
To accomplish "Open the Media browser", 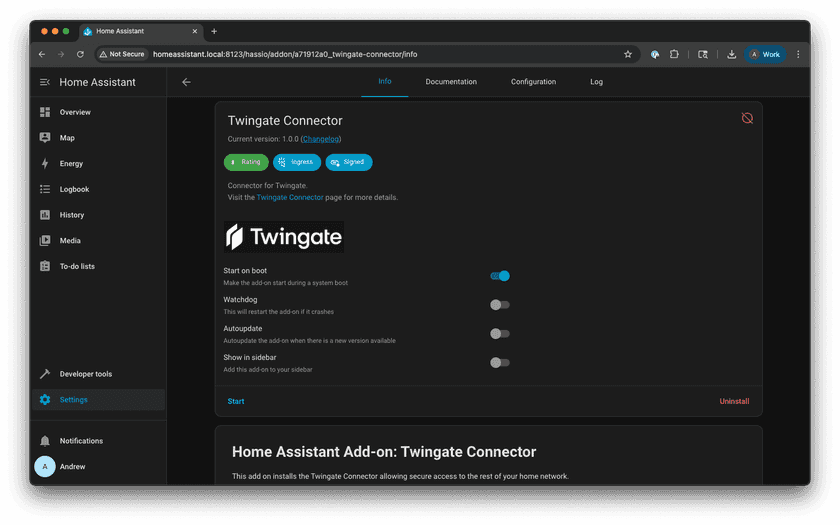I will point(70,241).
